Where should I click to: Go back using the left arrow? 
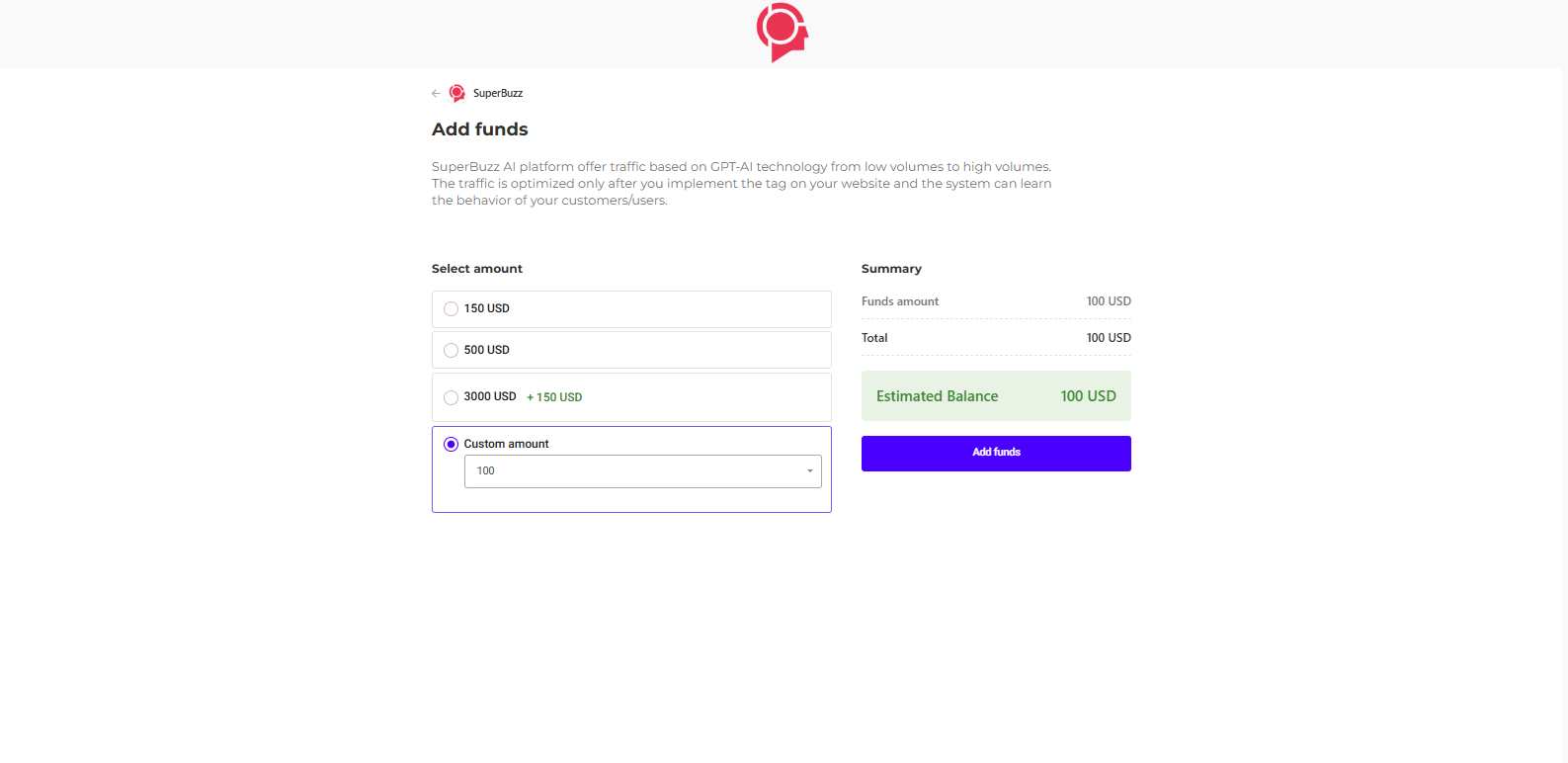pos(436,93)
